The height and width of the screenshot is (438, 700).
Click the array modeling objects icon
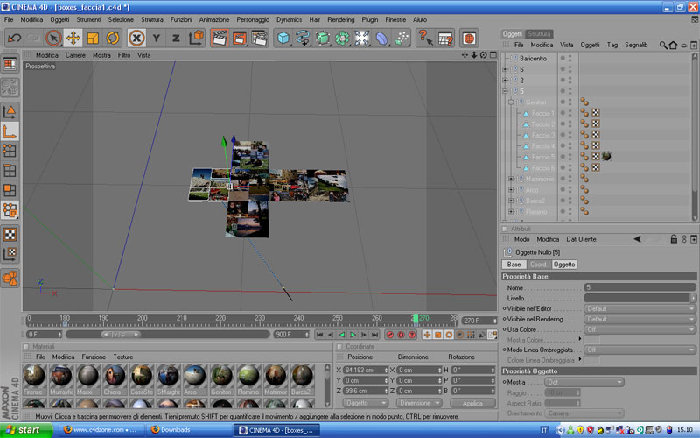click(342, 38)
